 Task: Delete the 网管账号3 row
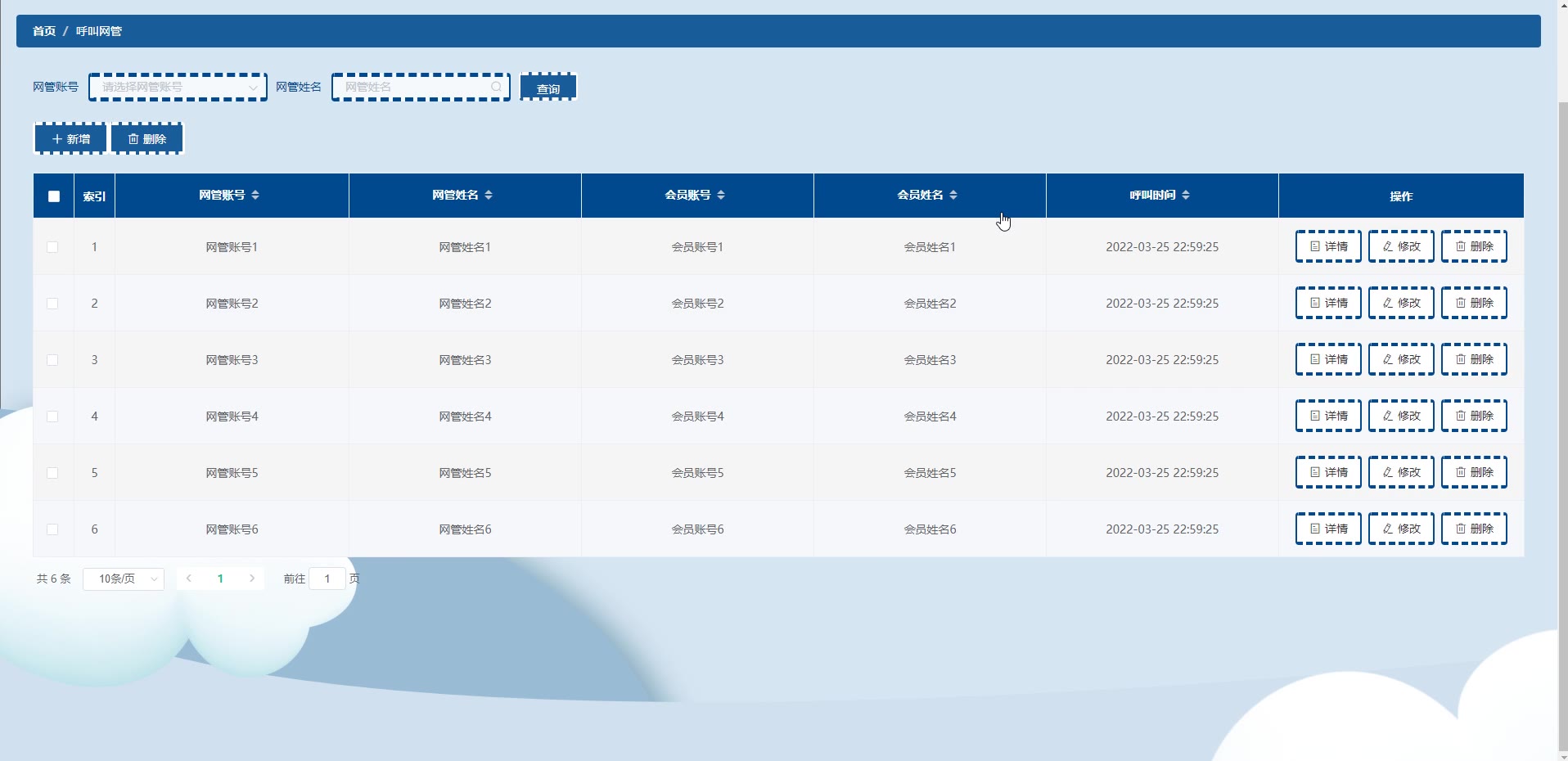point(1474,359)
